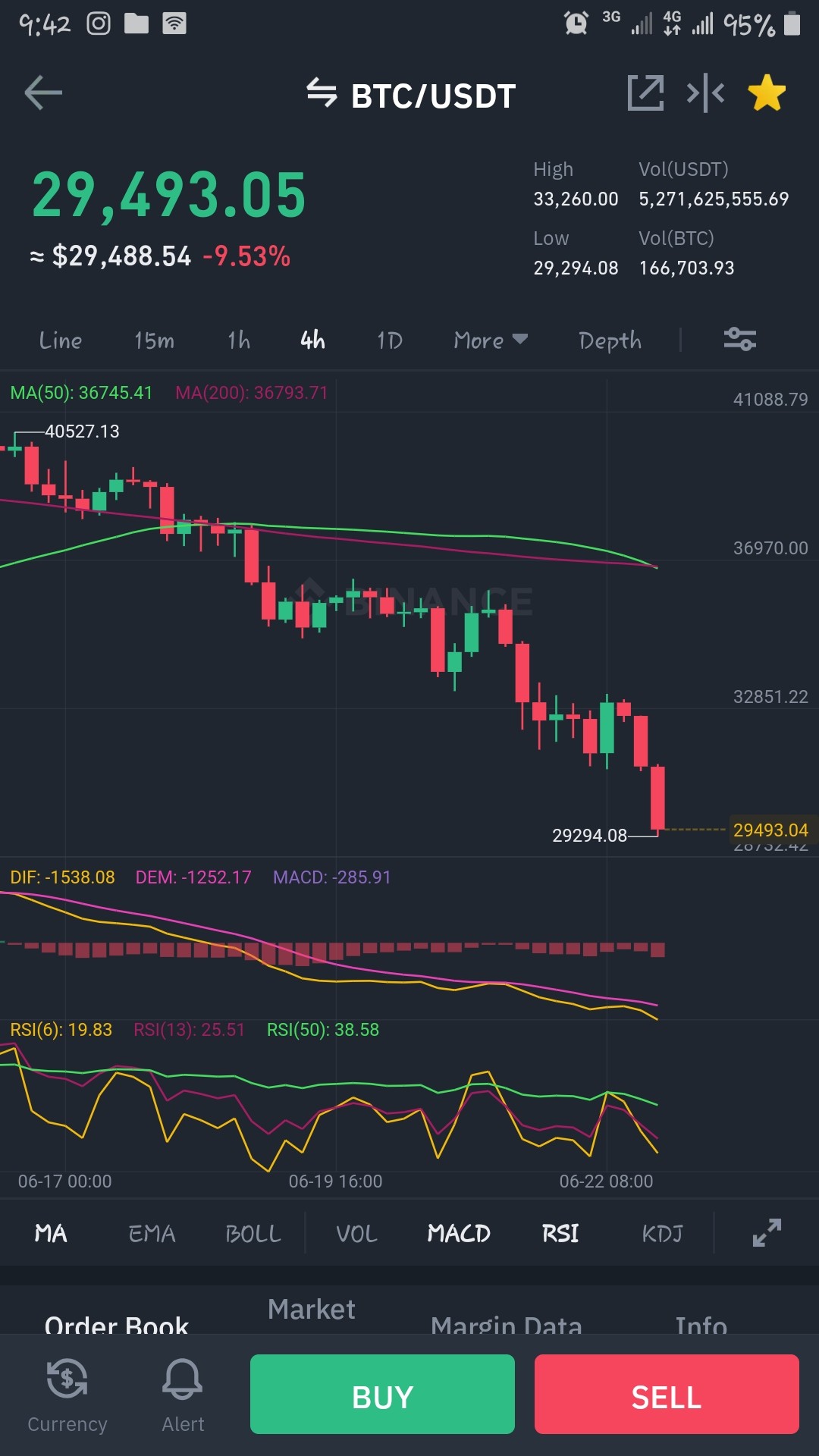Open the Currency converter icon
The height and width of the screenshot is (1456, 819).
(x=67, y=1394)
